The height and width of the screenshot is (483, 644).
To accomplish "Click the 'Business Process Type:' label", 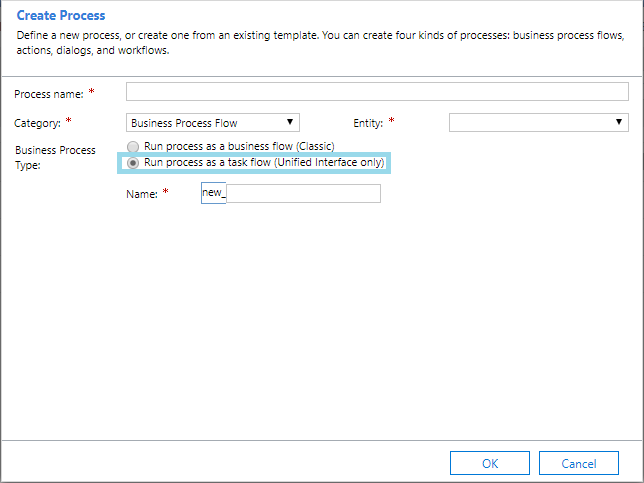I will tap(55, 157).
